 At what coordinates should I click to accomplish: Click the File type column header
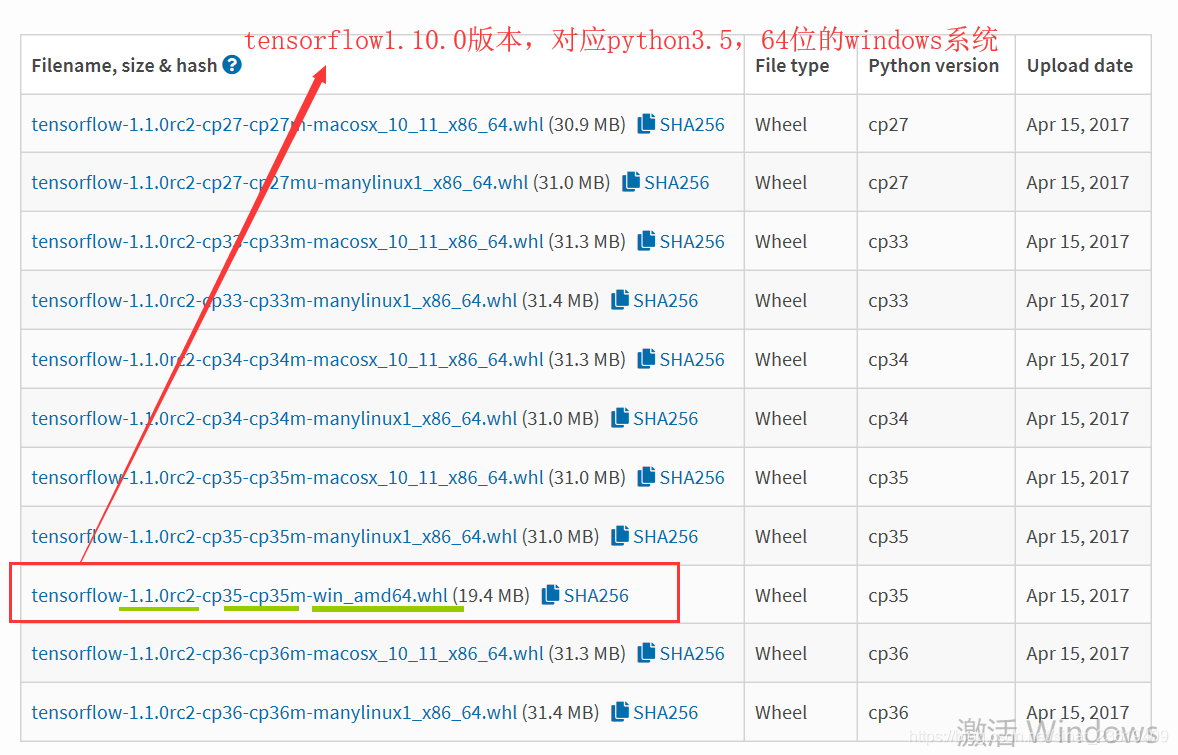pos(791,65)
